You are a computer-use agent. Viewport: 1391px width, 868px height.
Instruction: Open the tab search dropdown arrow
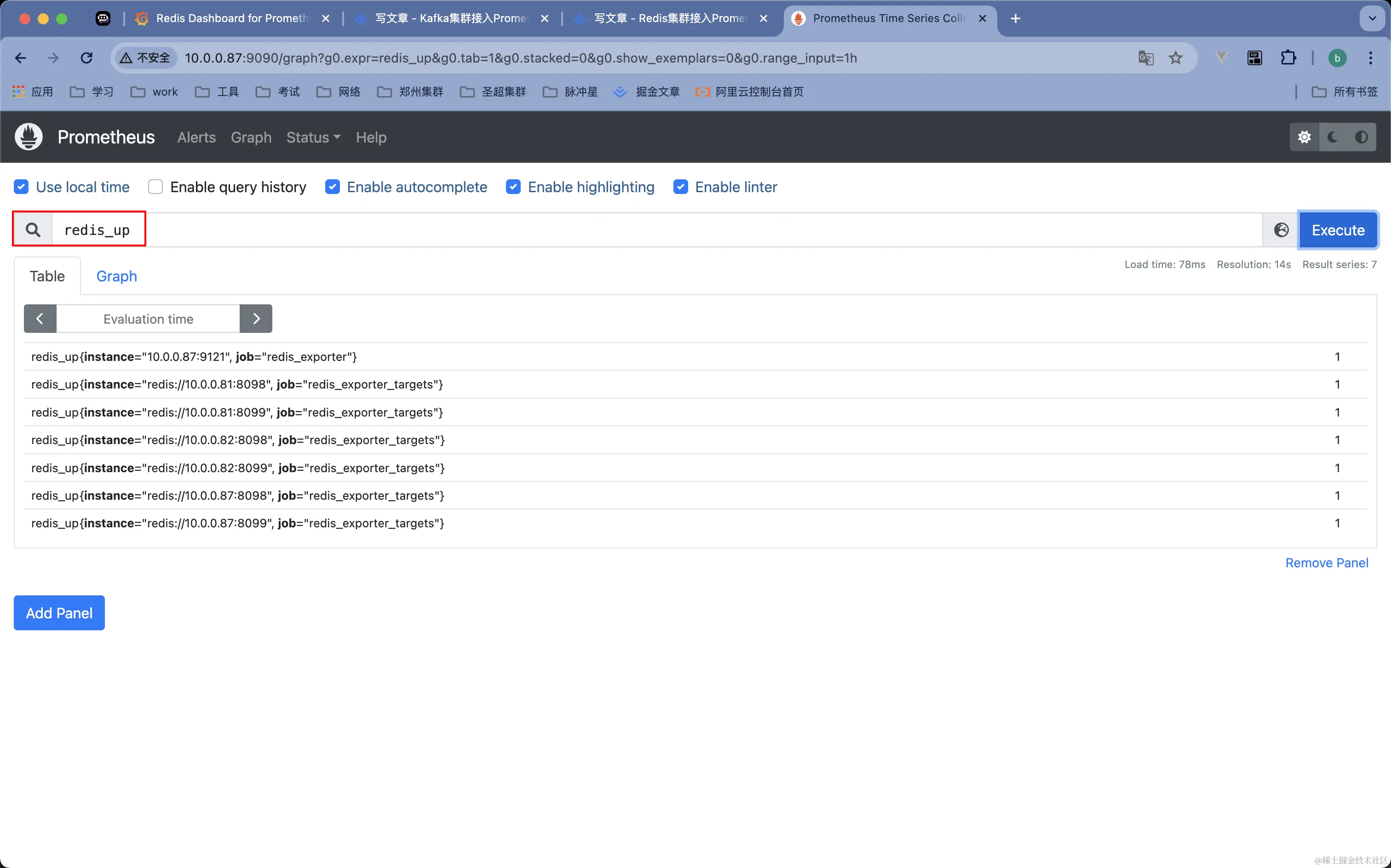pyautogui.click(x=1372, y=18)
